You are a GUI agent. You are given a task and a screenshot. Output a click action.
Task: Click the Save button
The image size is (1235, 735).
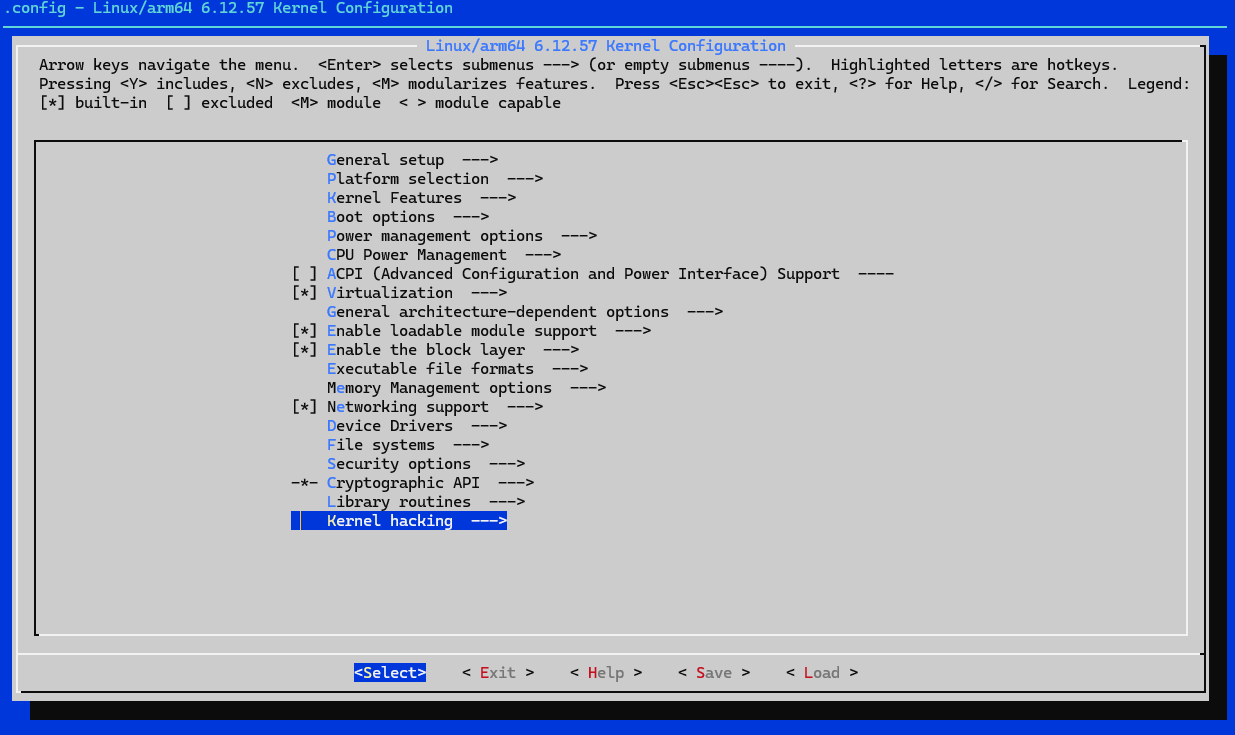[x=714, y=673]
